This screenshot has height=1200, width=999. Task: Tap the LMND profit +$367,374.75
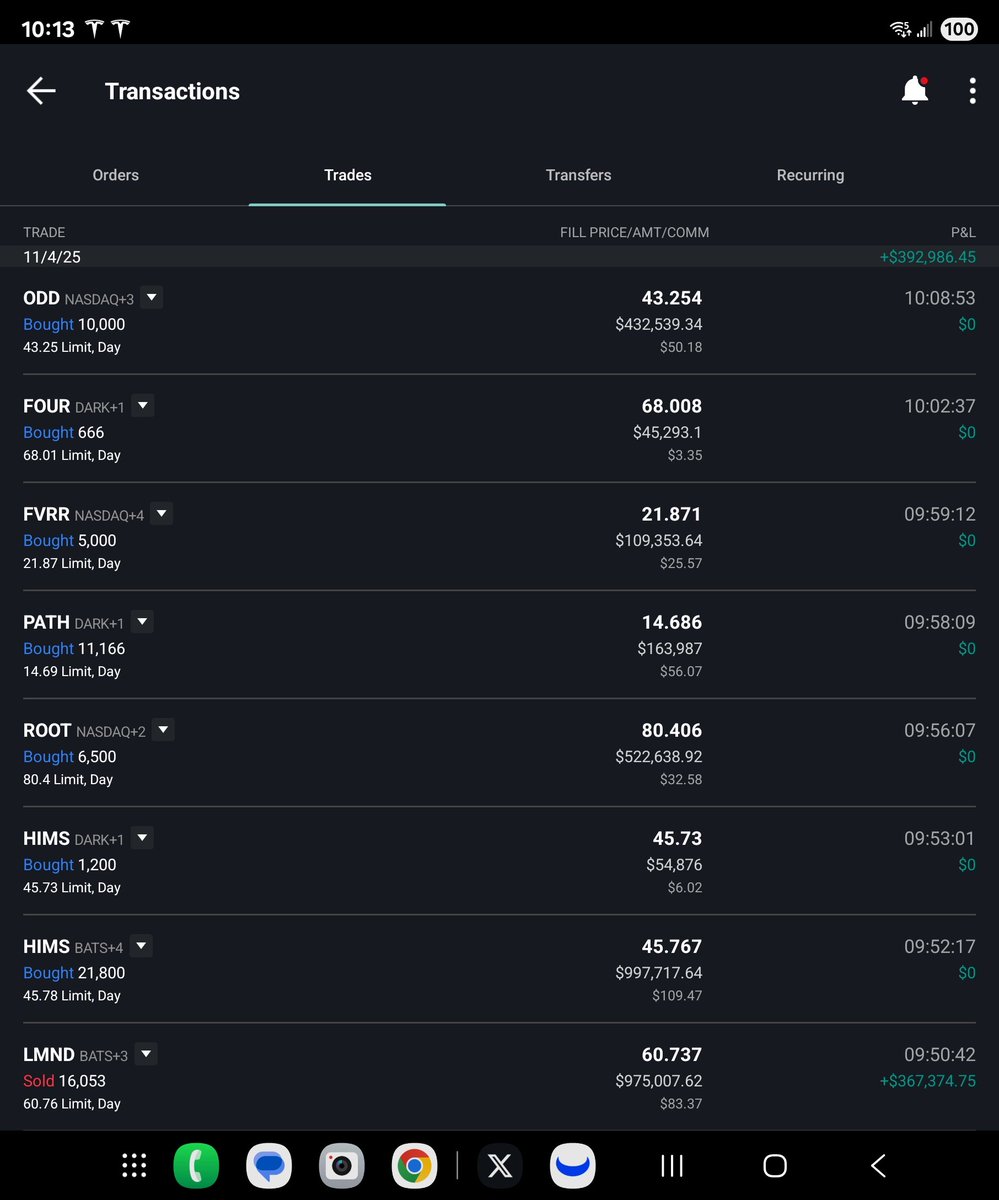(928, 1081)
